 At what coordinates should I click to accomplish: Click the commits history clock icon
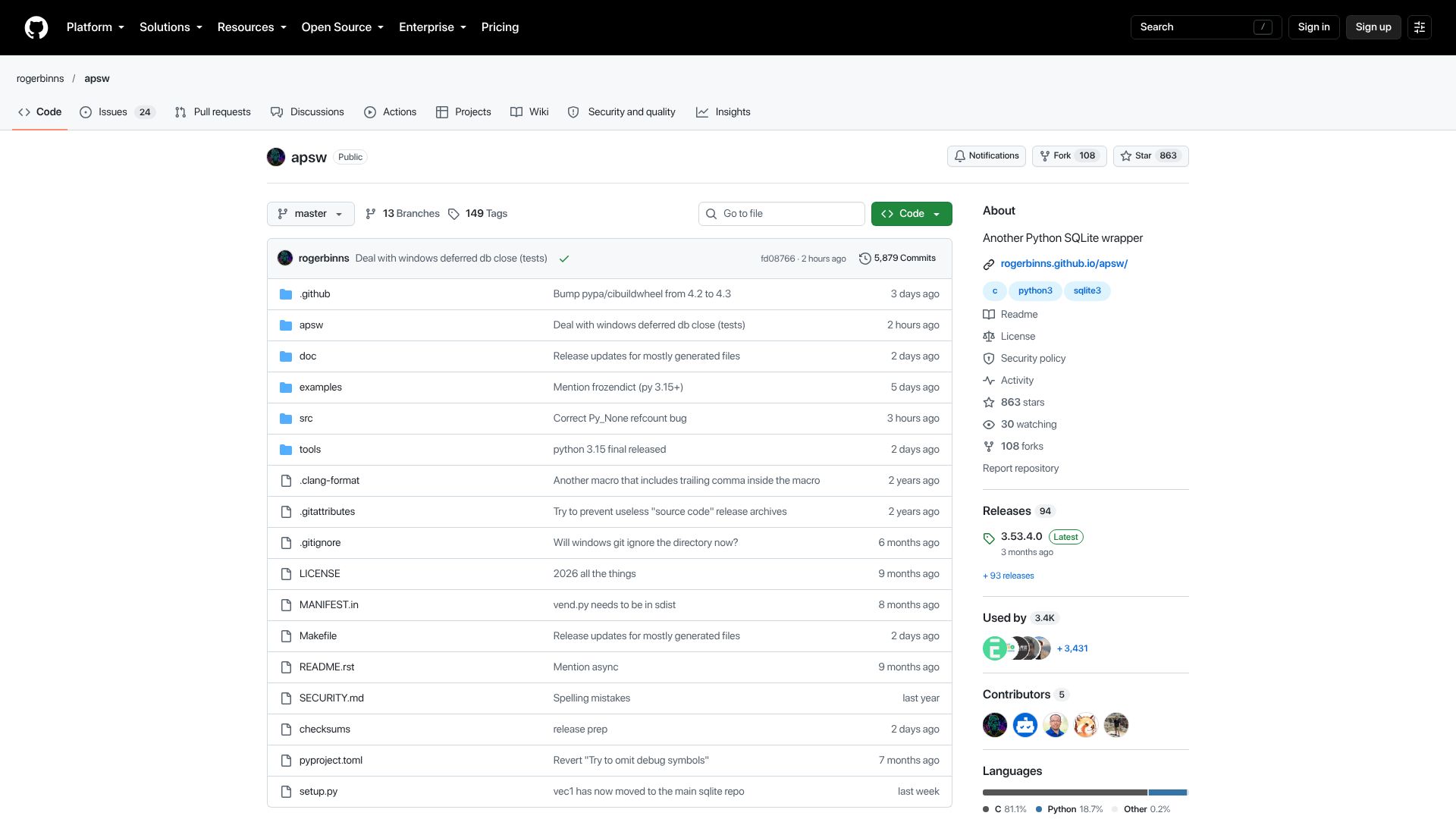(x=864, y=259)
